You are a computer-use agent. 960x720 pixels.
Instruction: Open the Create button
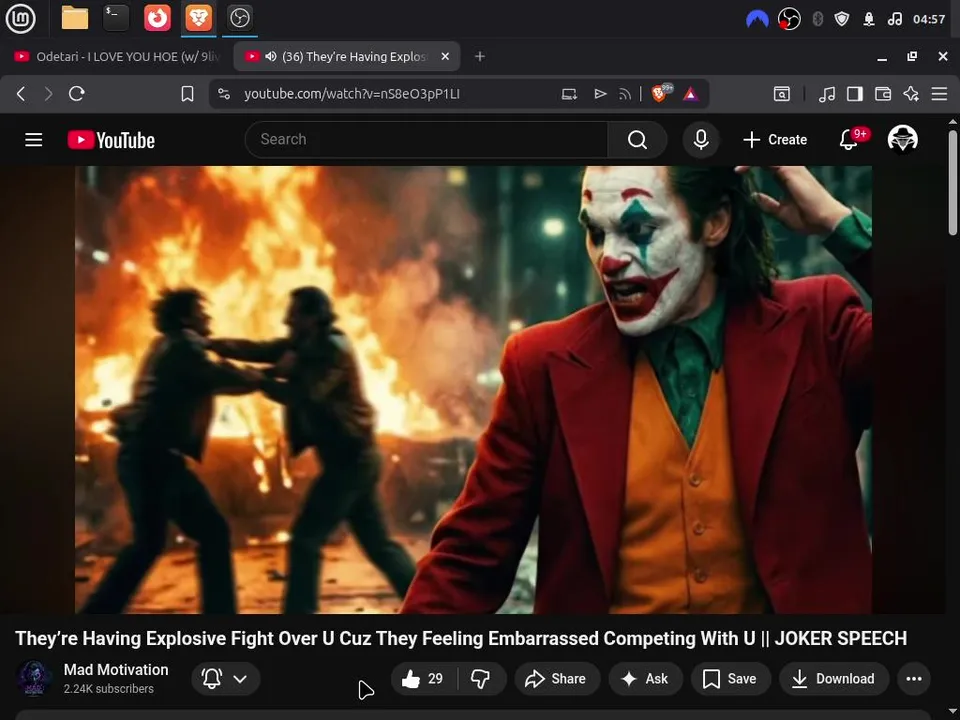pos(774,140)
